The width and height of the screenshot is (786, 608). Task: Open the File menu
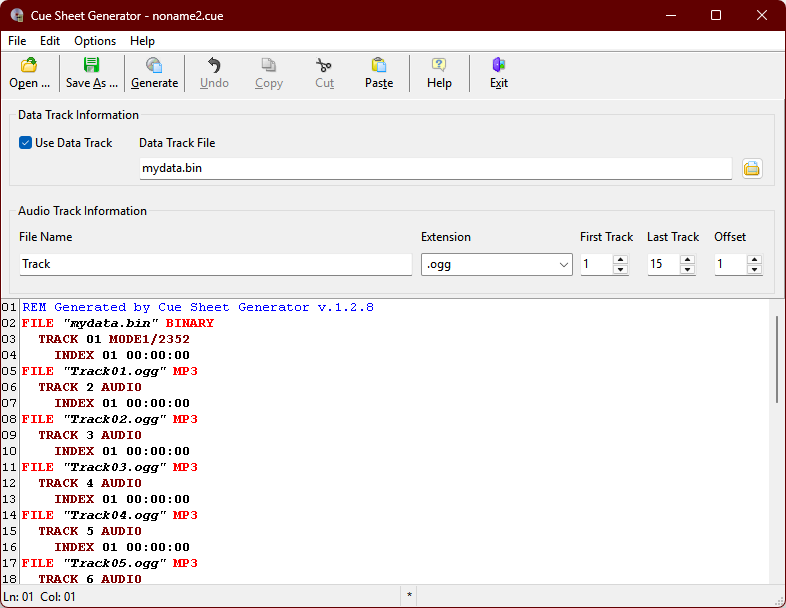click(x=17, y=41)
